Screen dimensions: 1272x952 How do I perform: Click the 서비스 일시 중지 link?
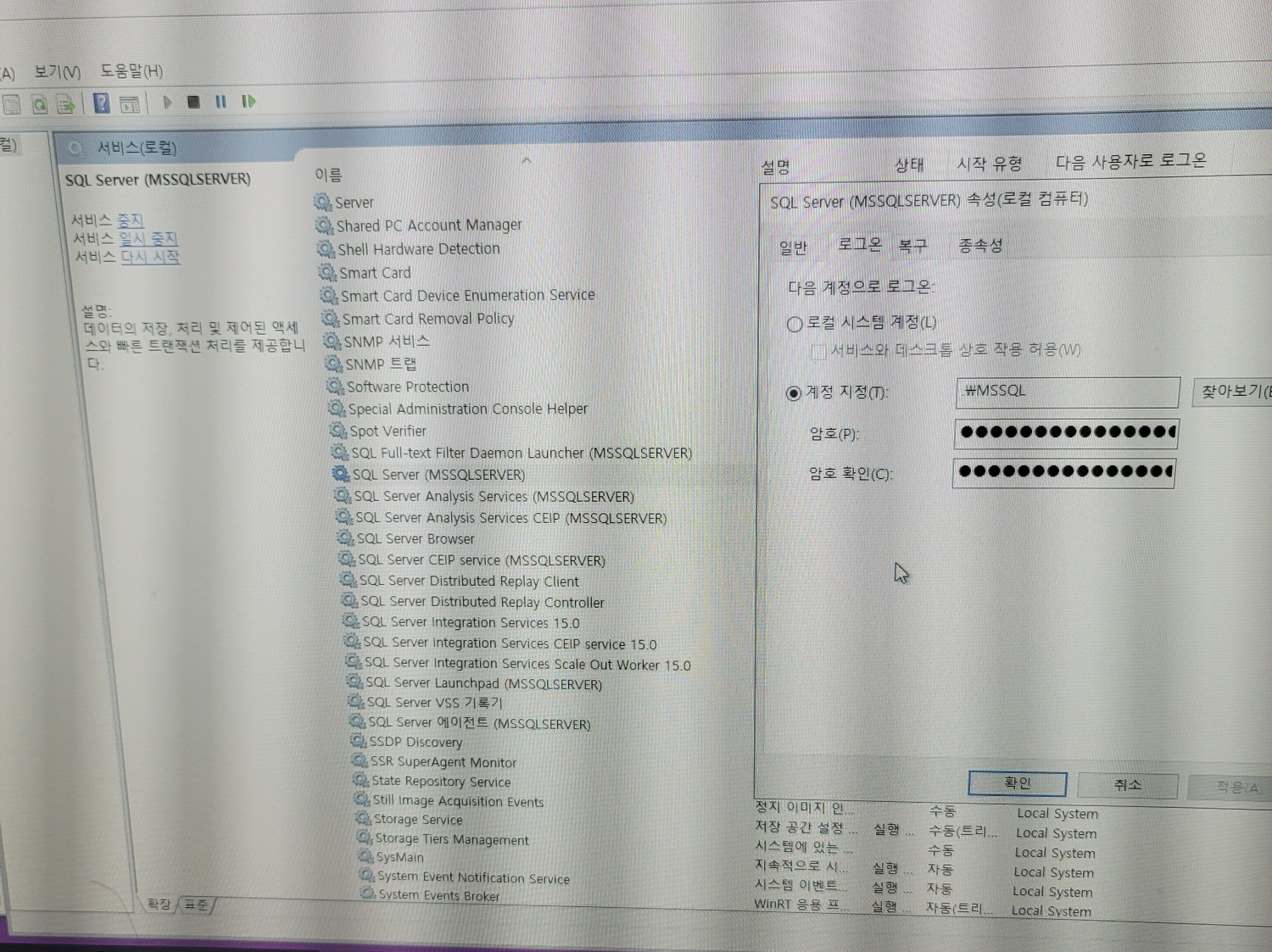click(148, 239)
